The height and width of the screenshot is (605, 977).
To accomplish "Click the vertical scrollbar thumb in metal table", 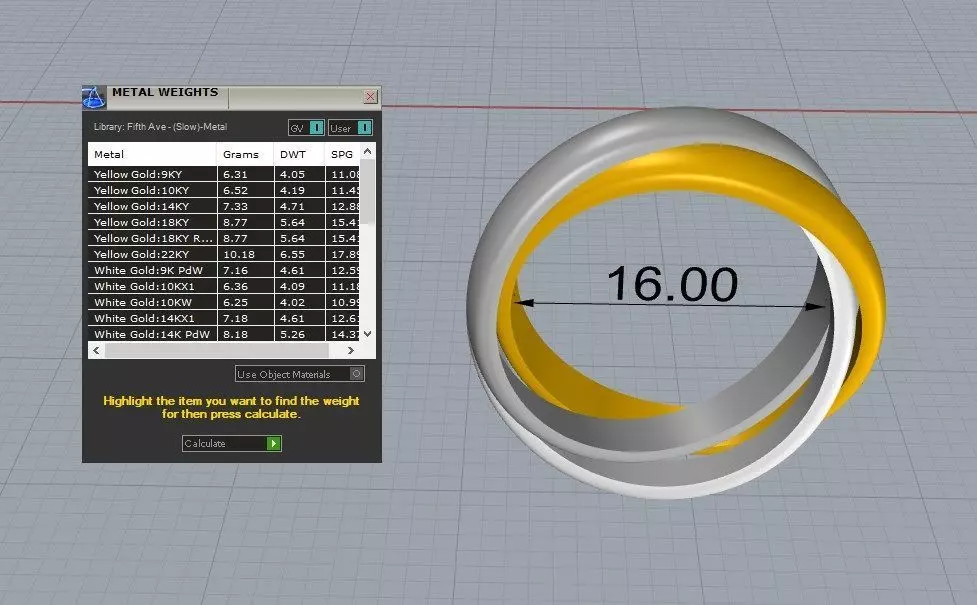I will [x=368, y=192].
